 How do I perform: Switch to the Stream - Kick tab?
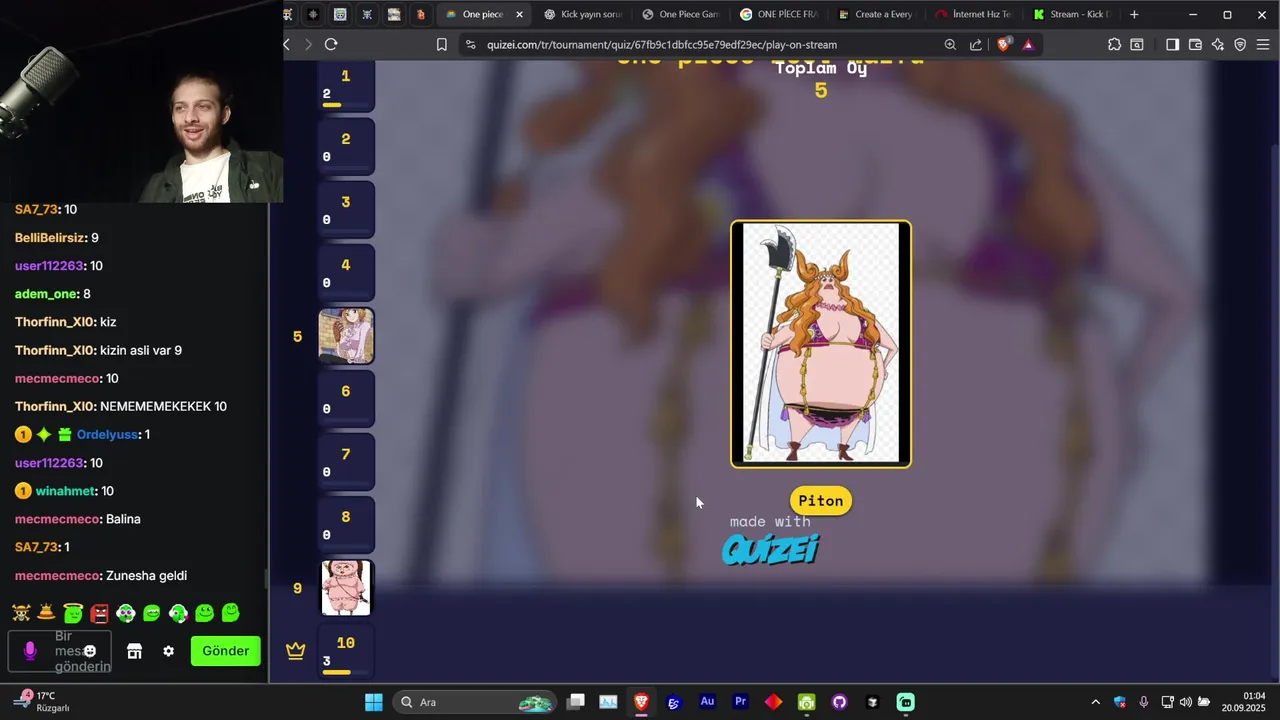click(x=1072, y=14)
